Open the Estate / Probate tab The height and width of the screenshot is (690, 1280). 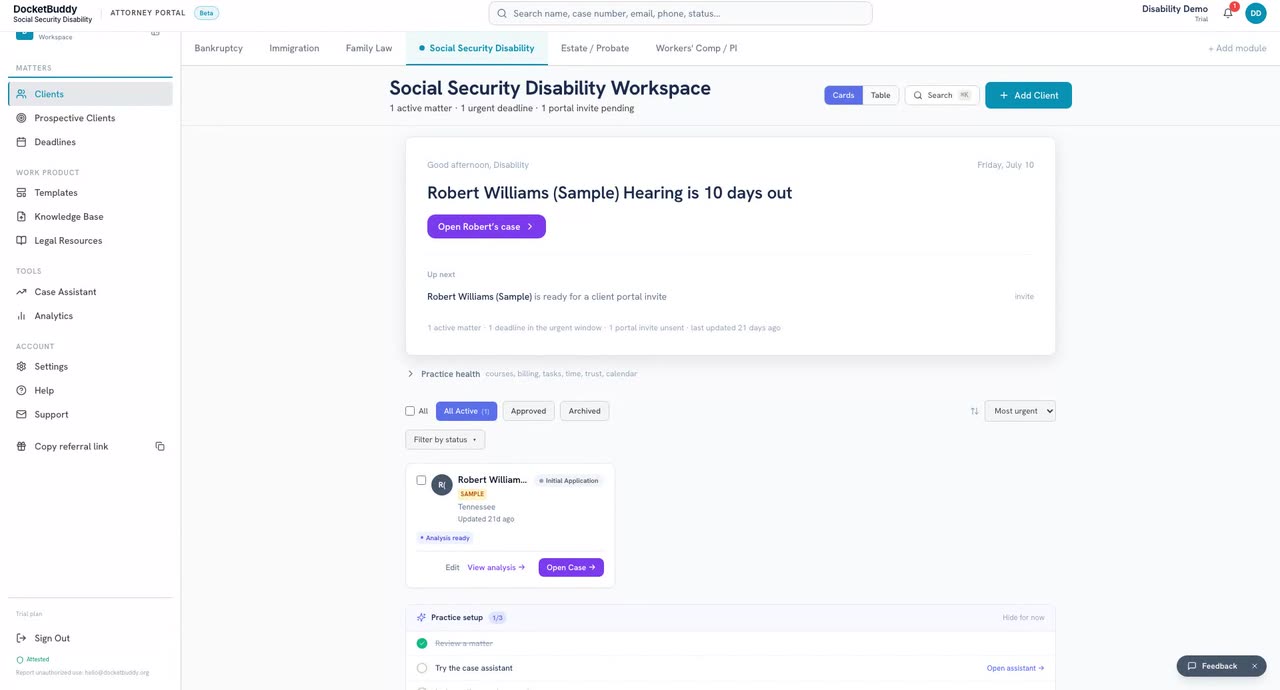click(595, 48)
